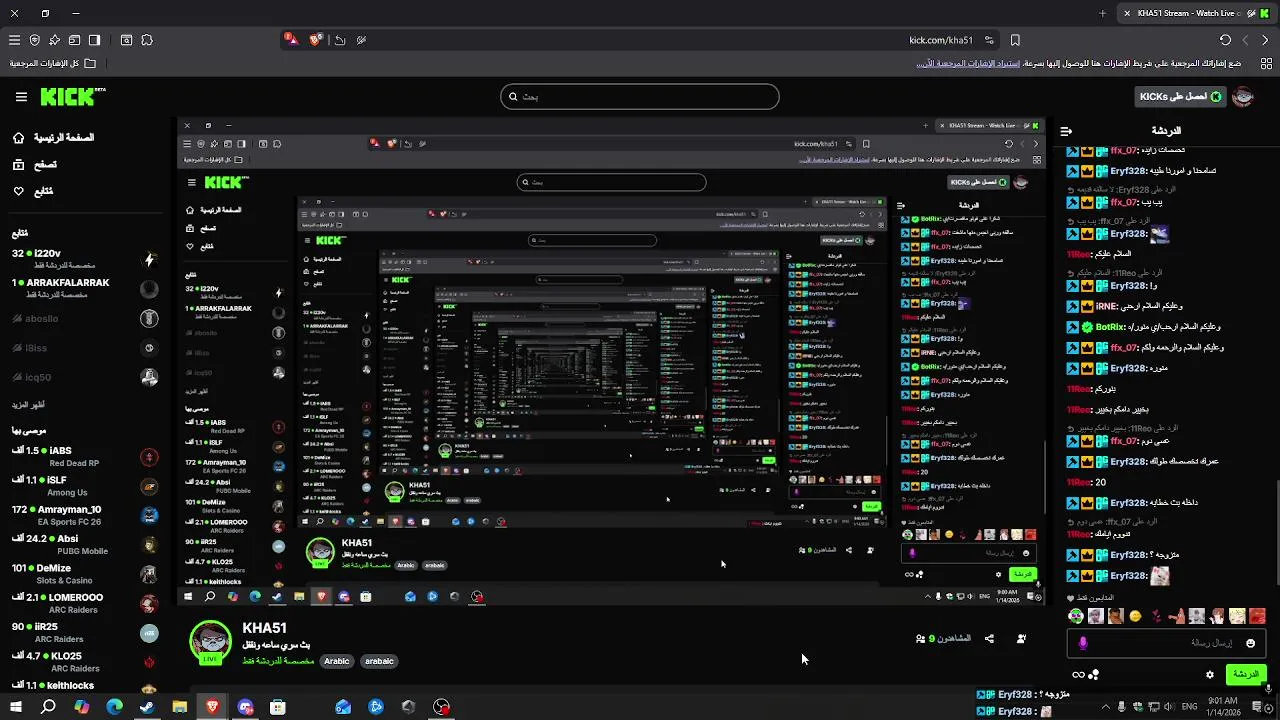The image size is (1280, 720).
Task: Open a new browser tab
Action: [x=1103, y=13]
